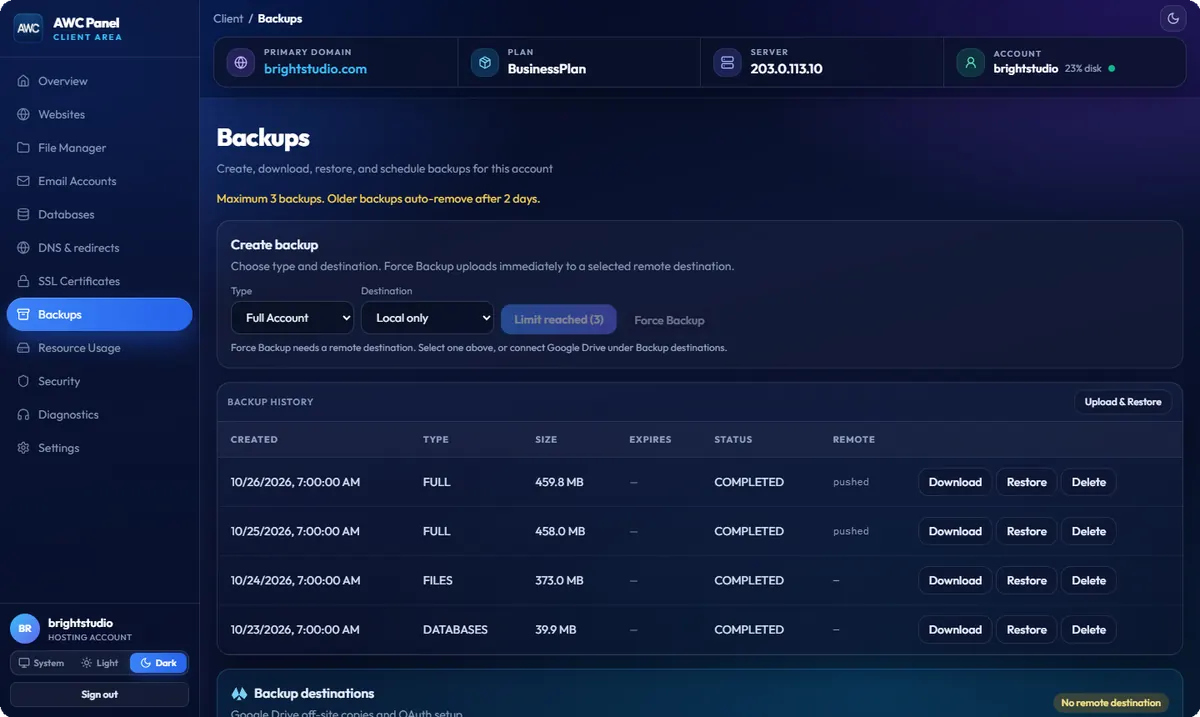The width and height of the screenshot is (1200, 717).
Task: Click the Force Backup button
Action: tap(669, 320)
